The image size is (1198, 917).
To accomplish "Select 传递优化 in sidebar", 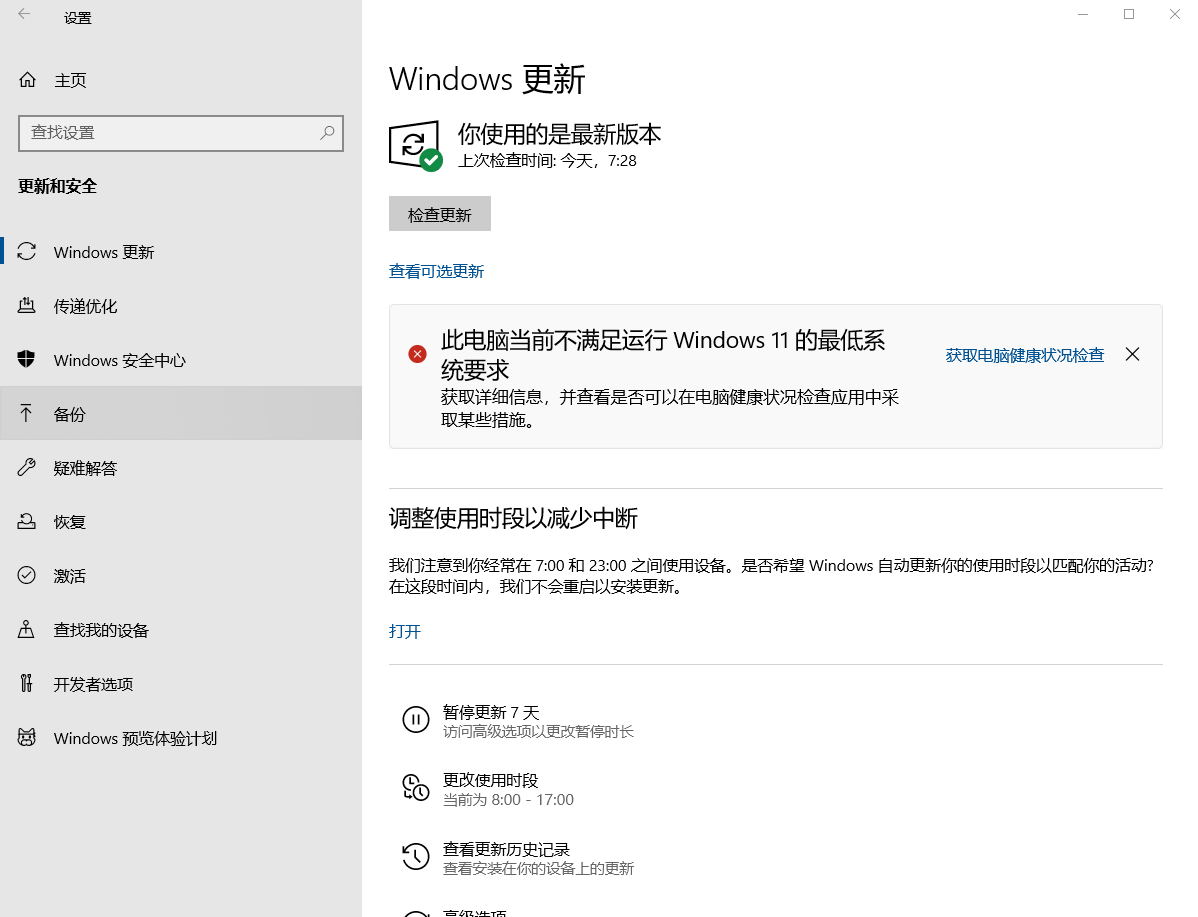I will tap(86, 306).
